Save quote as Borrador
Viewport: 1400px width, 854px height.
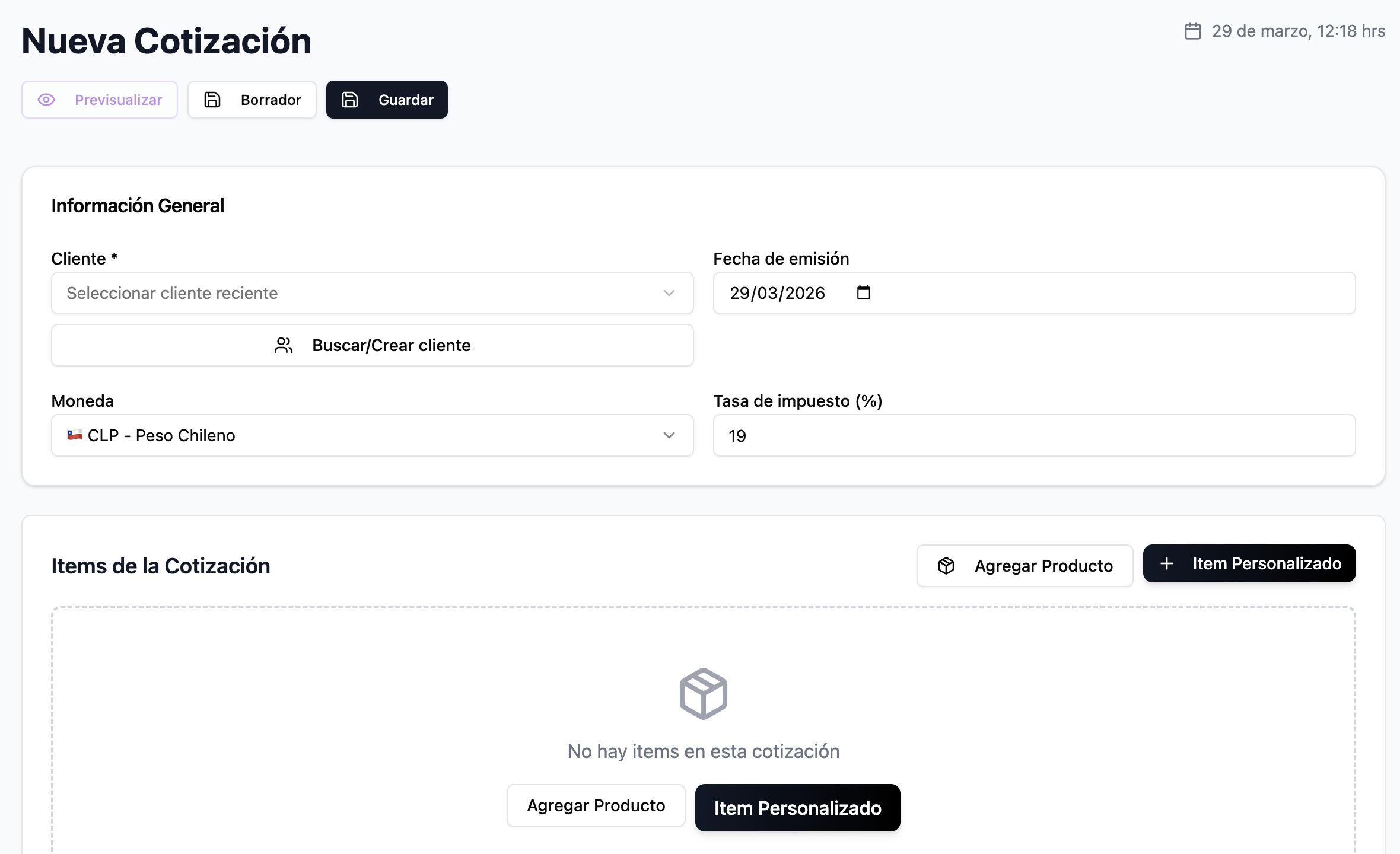point(252,100)
